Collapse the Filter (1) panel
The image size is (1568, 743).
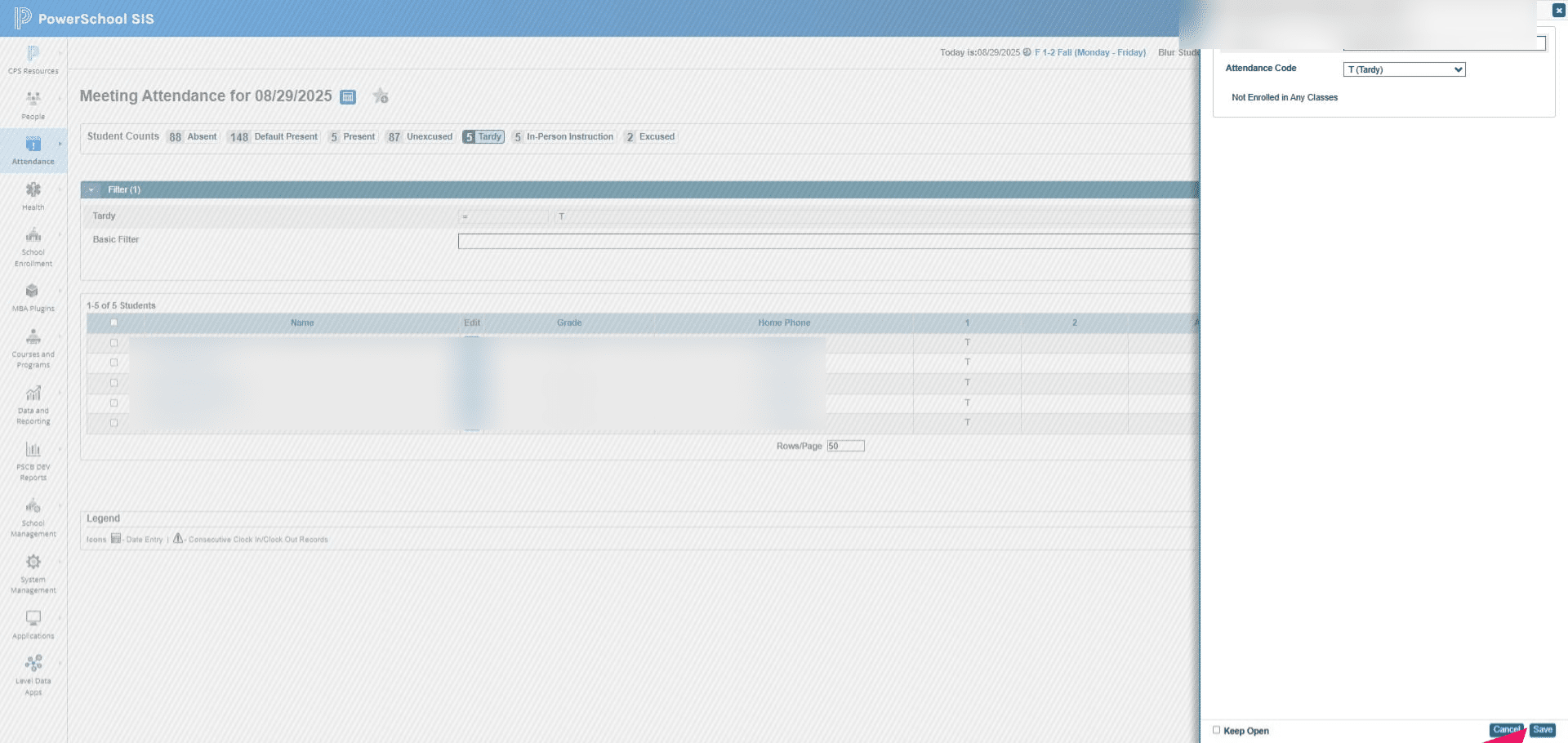tap(91, 189)
